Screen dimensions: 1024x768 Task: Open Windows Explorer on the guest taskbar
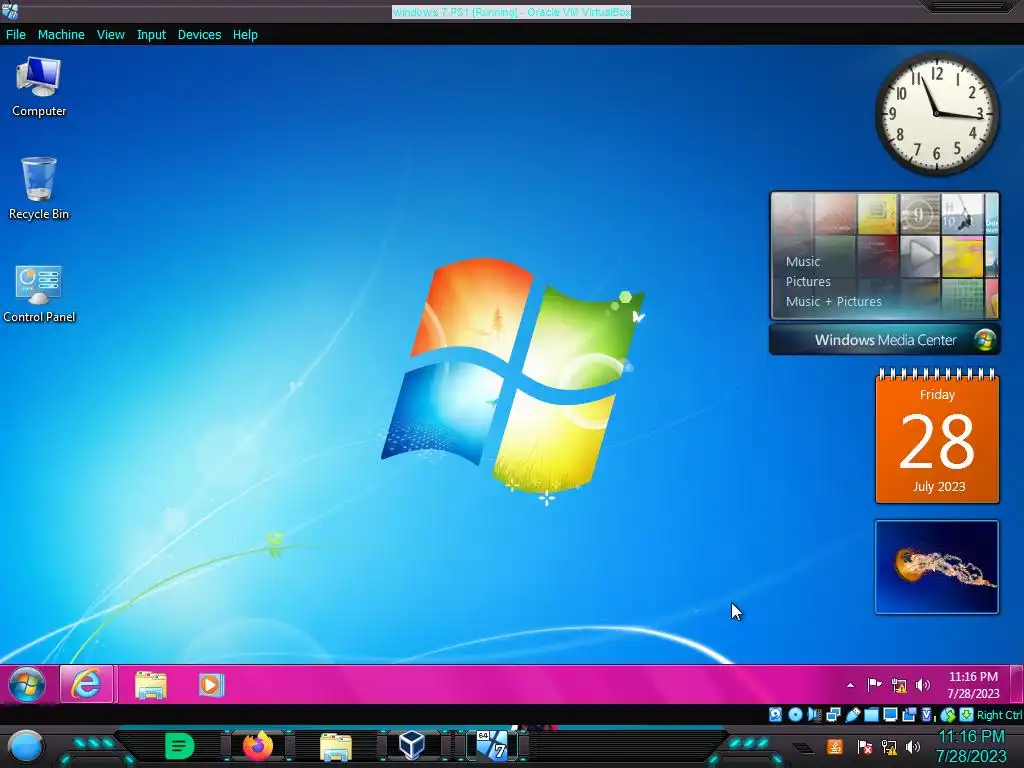pyautogui.click(x=151, y=684)
